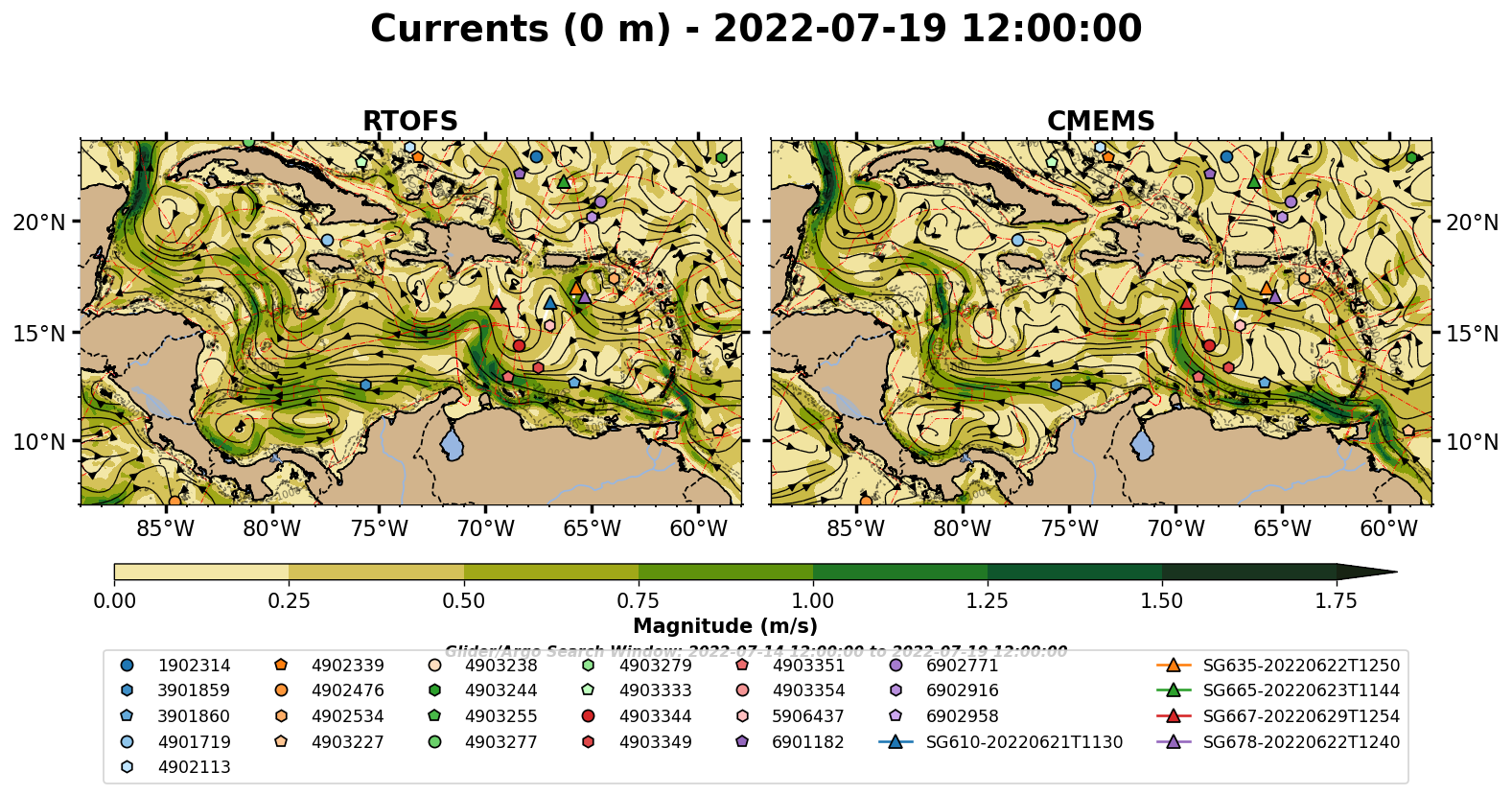Select the orange triangle glider on CMEMS map
This screenshot has height=795, width=1512.
(x=1266, y=288)
